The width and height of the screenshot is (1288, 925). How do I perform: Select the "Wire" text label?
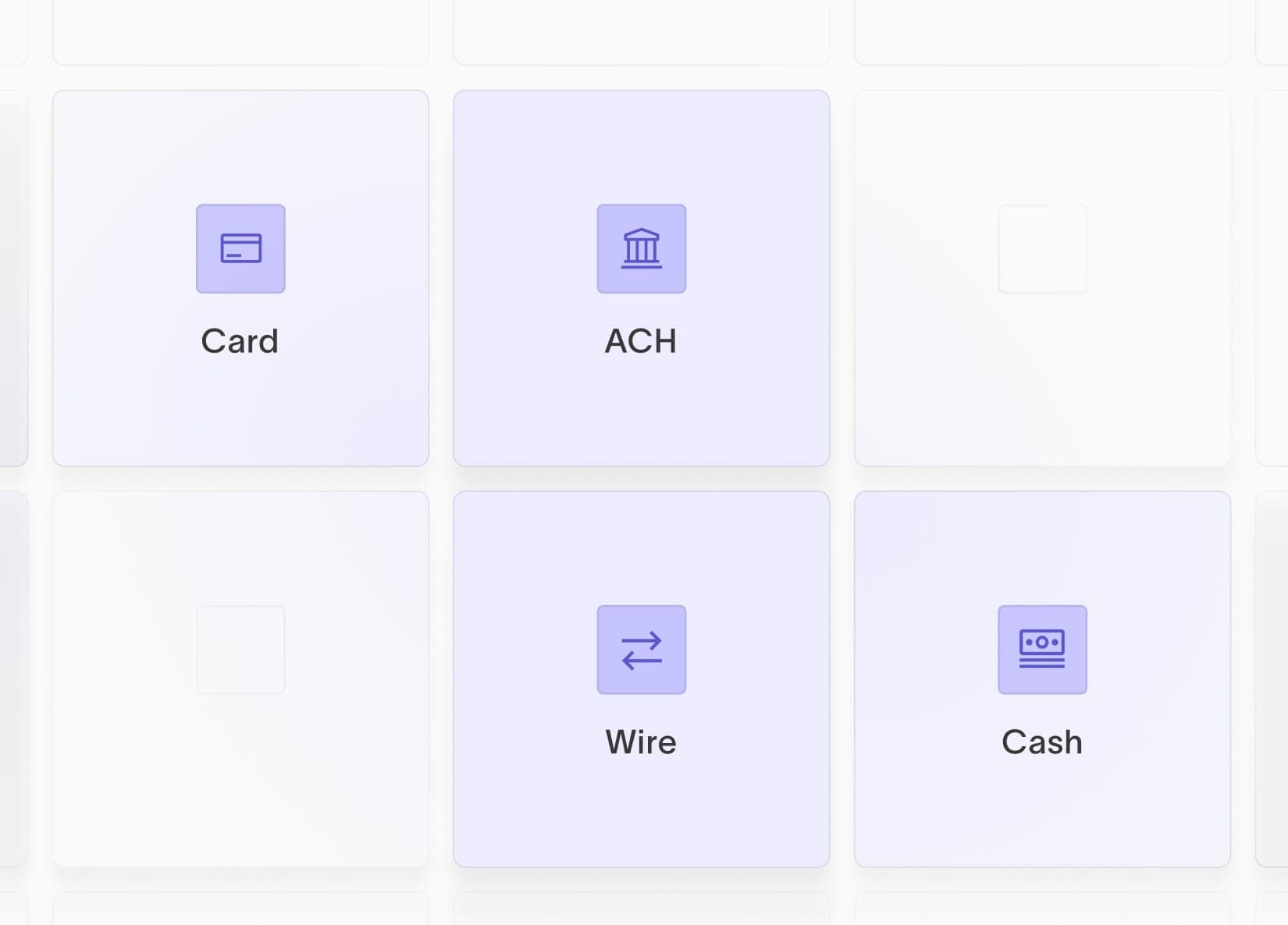click(x=641, y=742)
